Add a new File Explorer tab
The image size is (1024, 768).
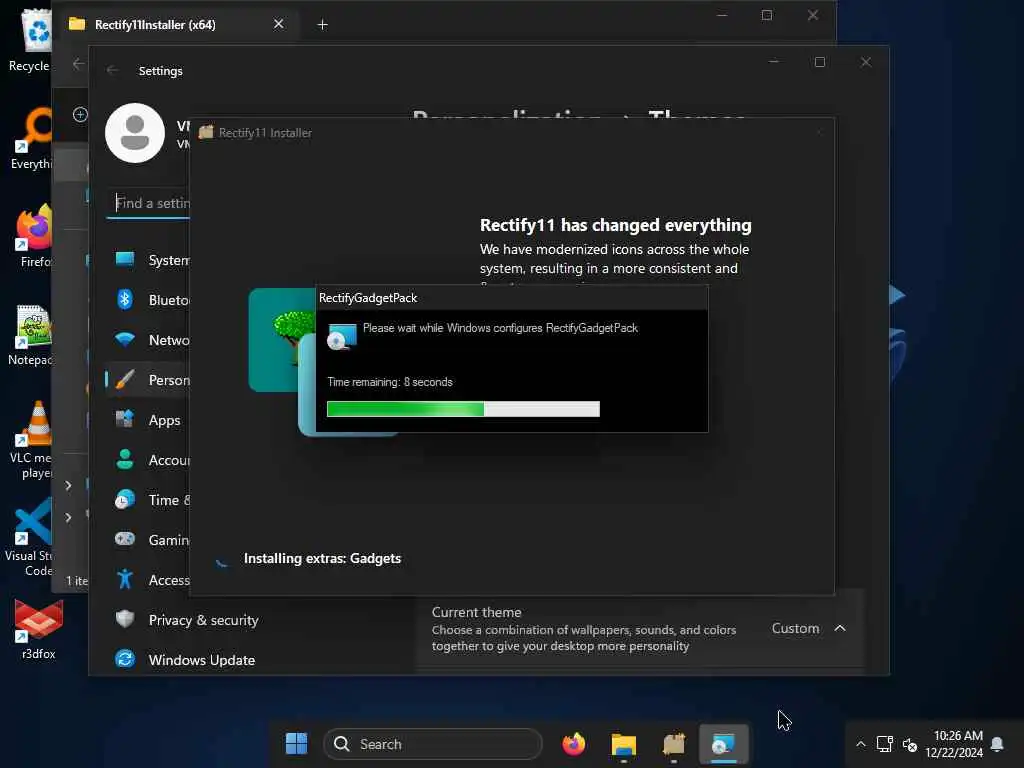click(322, 25)
